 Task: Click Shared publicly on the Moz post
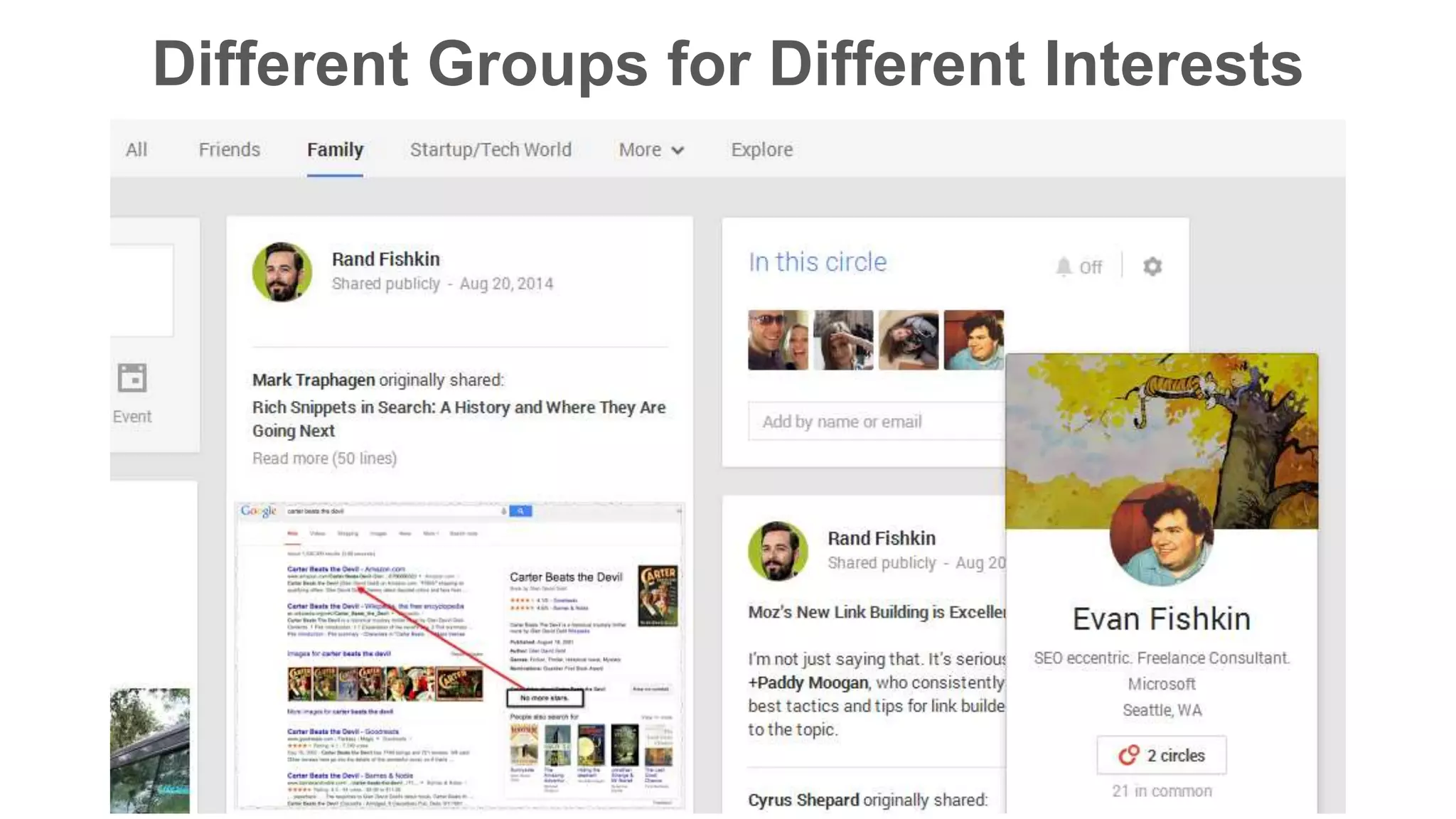click(x=882, y=563)
